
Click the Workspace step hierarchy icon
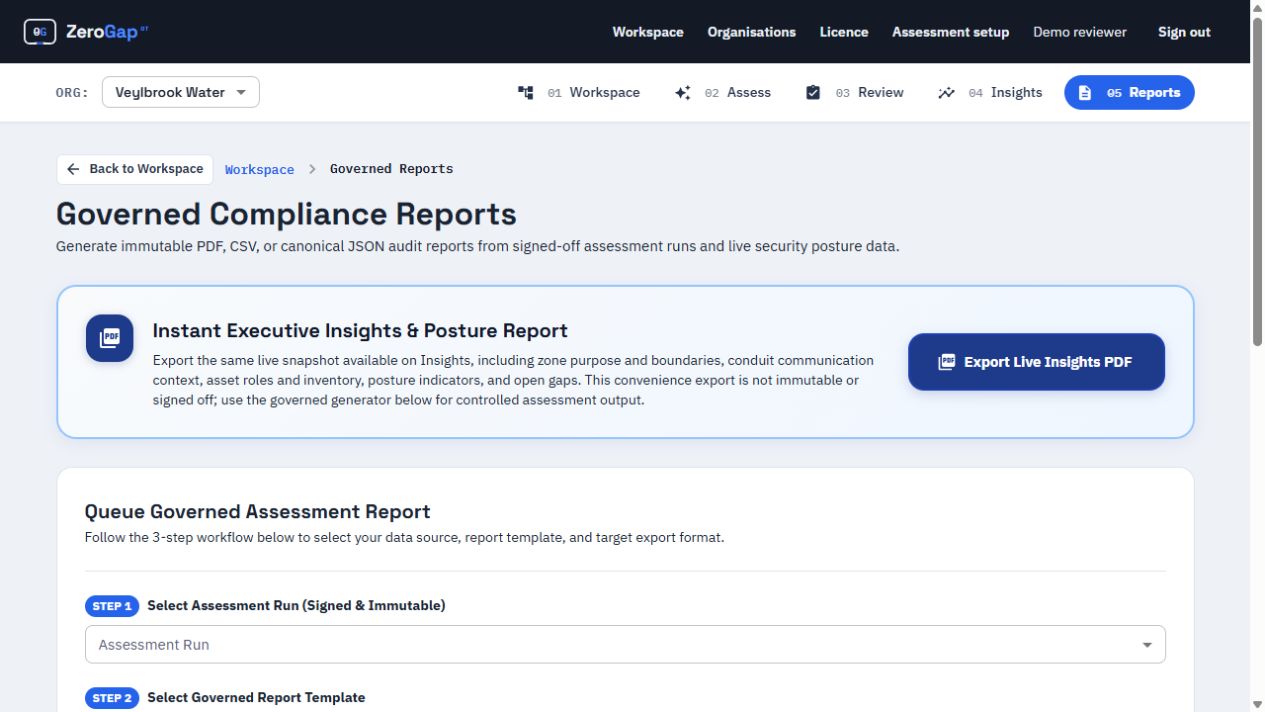pos(526,92)
